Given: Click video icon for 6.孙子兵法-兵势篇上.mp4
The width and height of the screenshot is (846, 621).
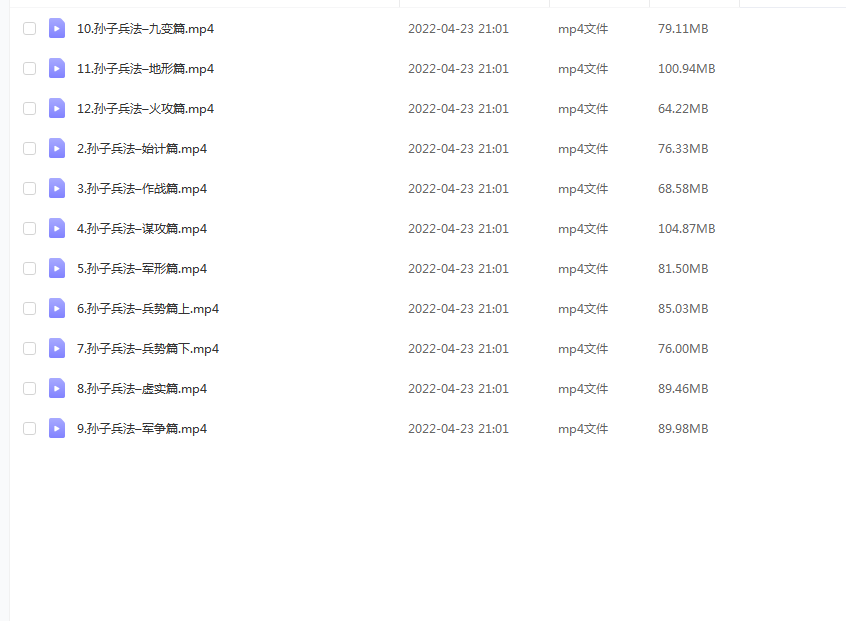Looking at the screenshot, I should (57, 309).
